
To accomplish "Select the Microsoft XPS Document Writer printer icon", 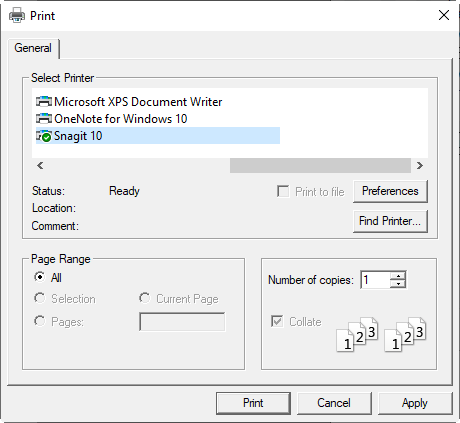I will click(44, 101).
